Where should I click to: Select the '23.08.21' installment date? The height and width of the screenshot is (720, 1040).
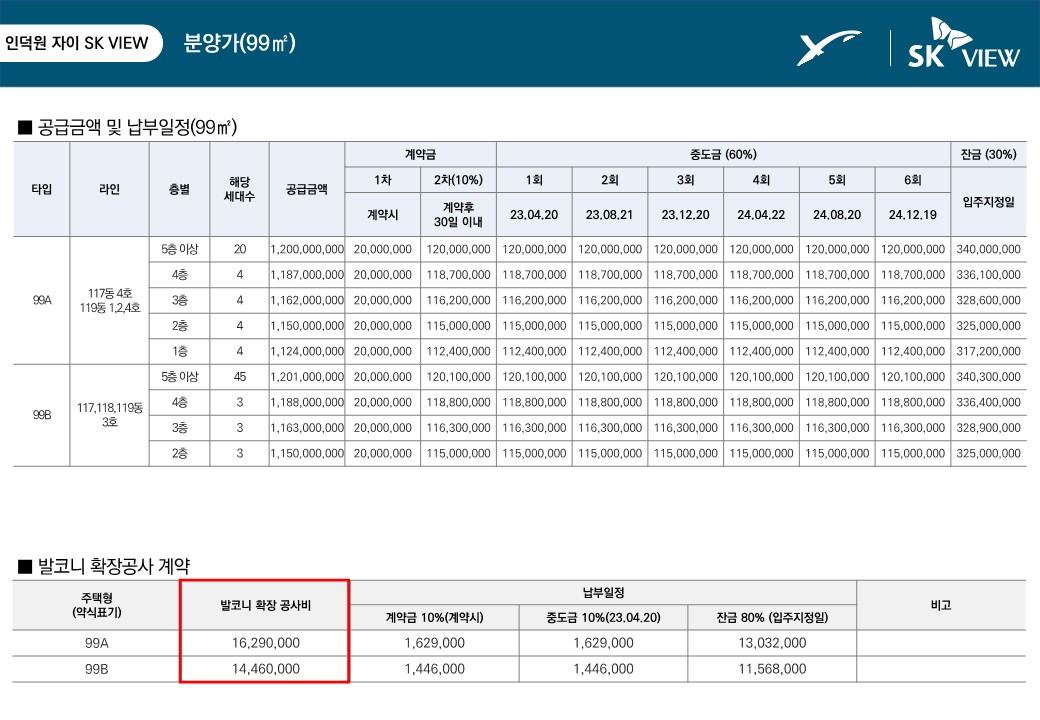610,215
